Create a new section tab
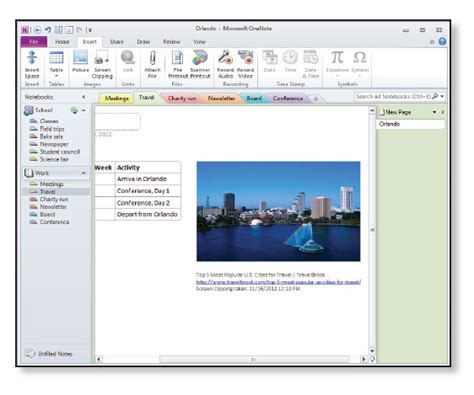 coord(315,98)
